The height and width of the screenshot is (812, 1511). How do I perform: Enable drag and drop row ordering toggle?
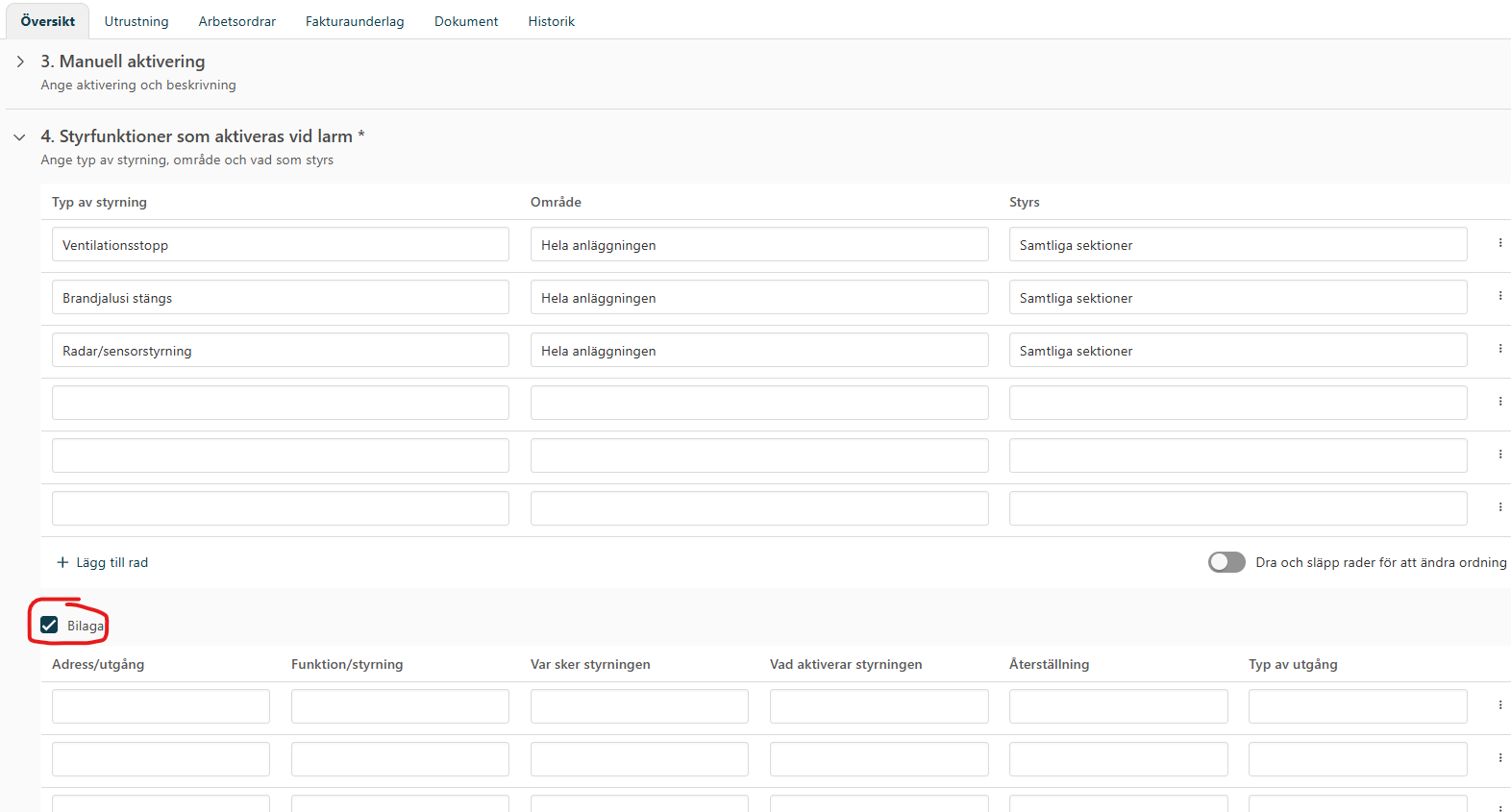pos(1226,562)
